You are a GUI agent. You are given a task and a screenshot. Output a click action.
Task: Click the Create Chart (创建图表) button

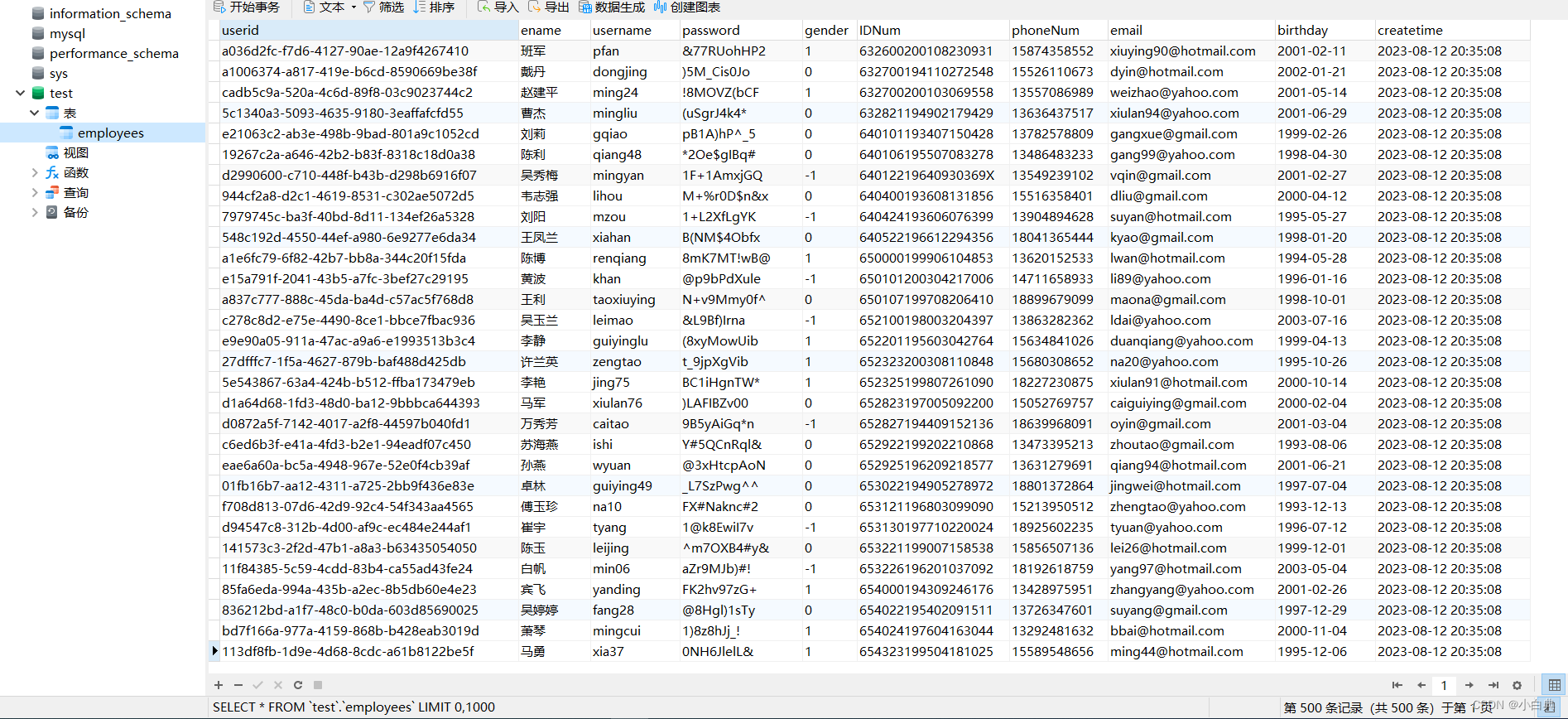[x=687, y=7]
